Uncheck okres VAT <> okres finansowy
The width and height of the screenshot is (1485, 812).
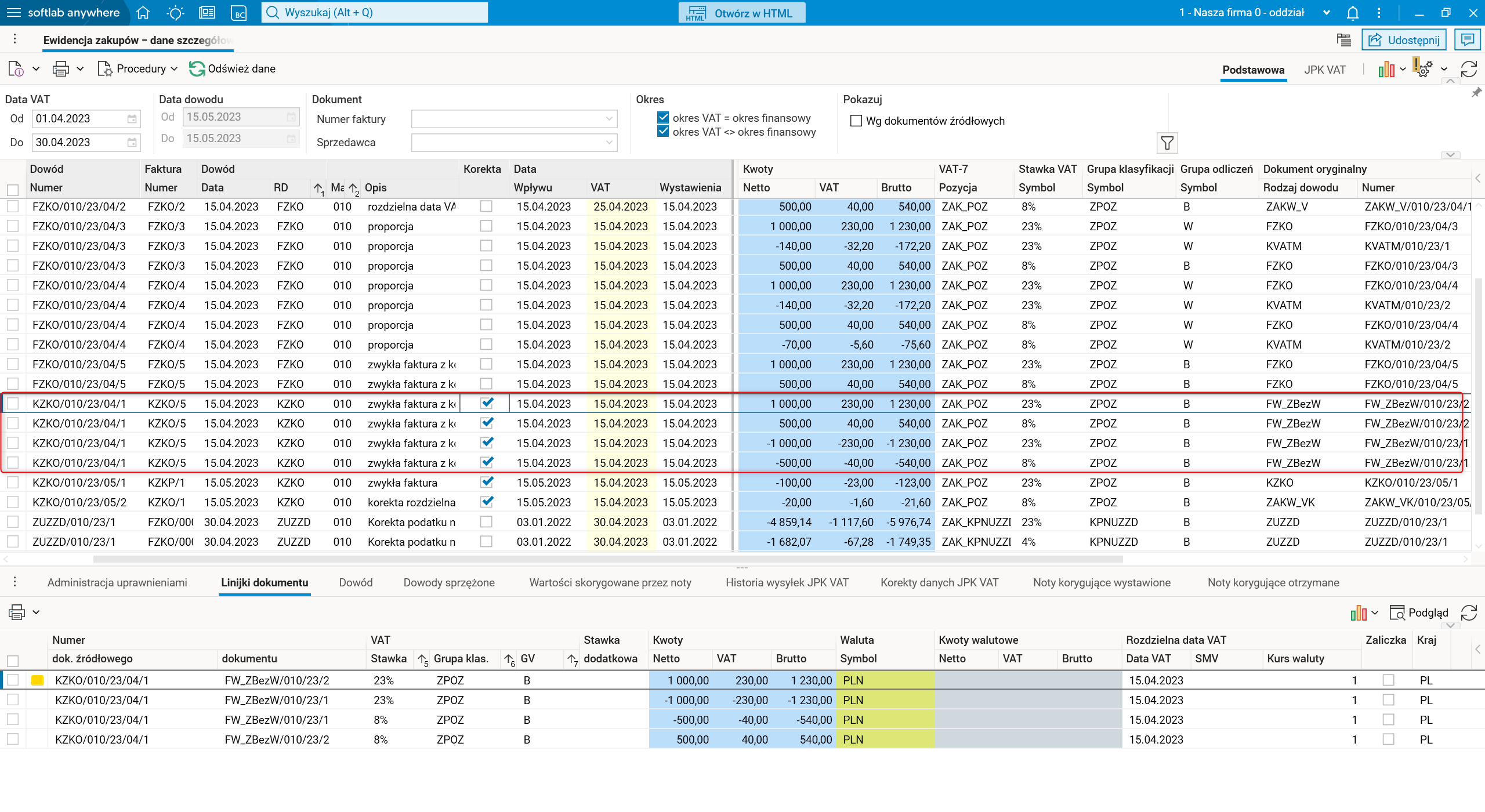(x=663, y=132)
